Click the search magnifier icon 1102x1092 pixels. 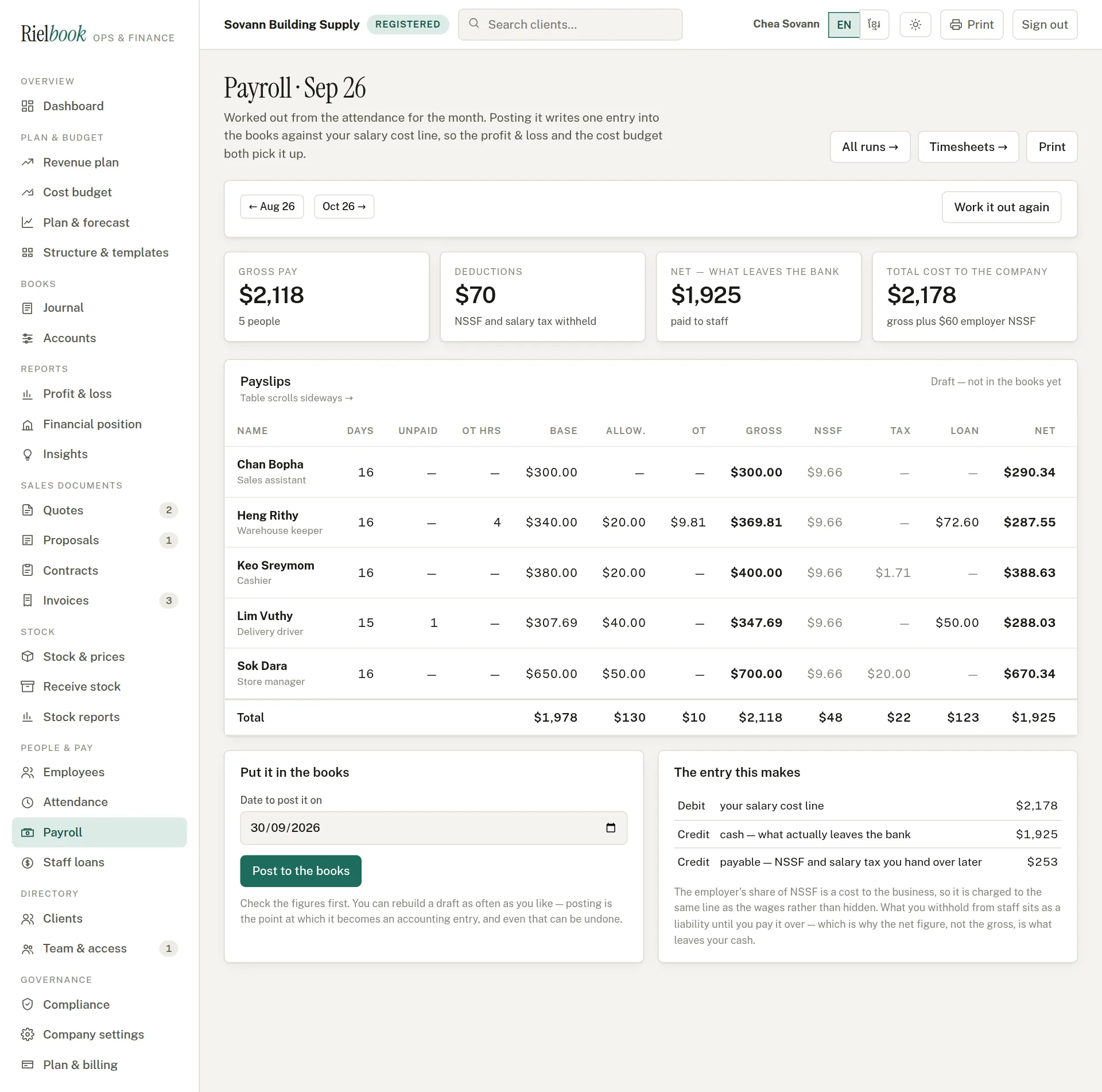click(x=474, y=24)
